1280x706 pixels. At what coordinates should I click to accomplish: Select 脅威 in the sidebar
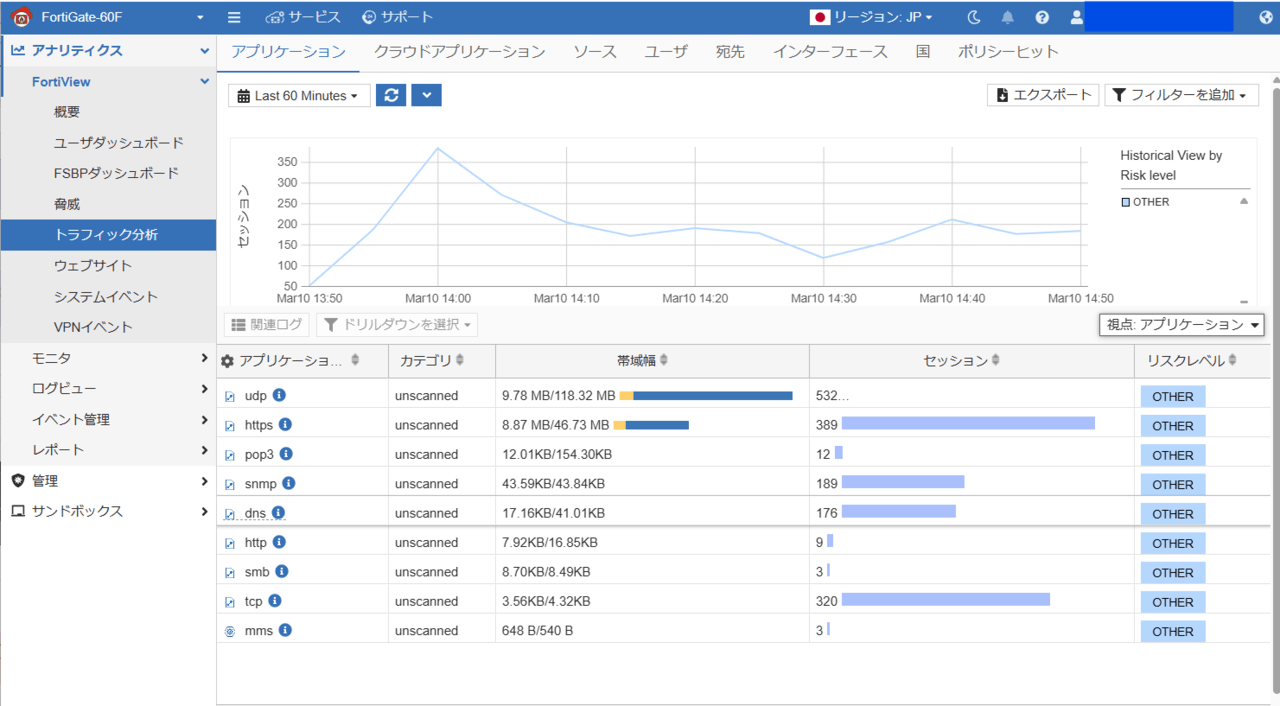[x=66, y=203]
